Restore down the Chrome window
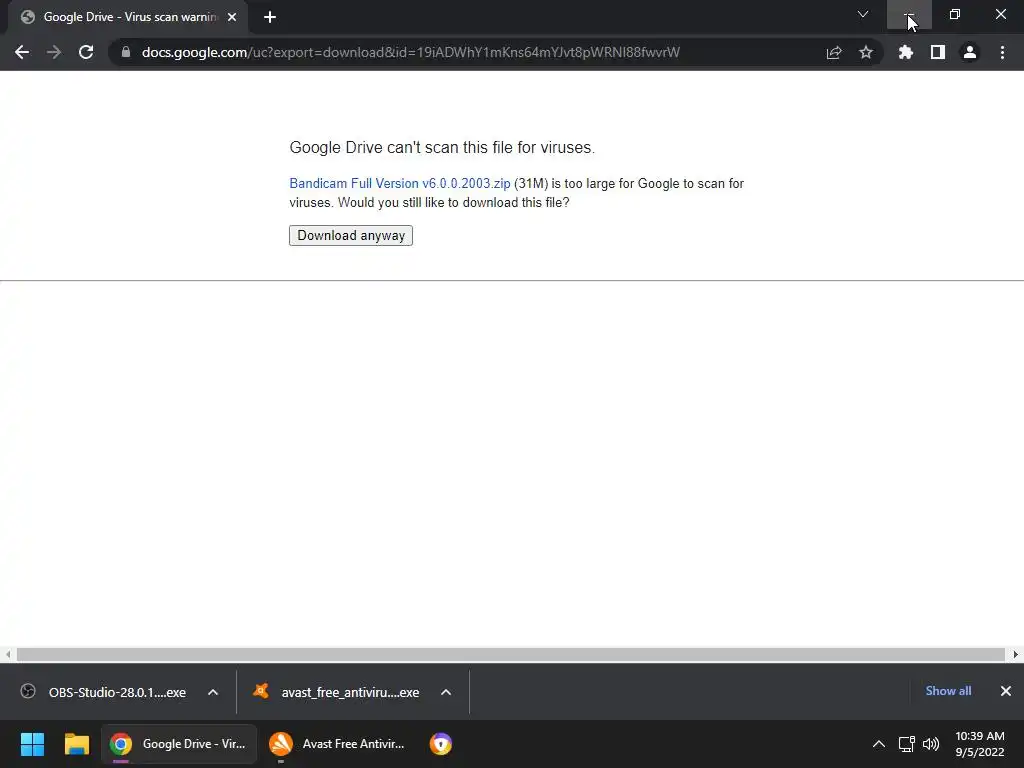 [955, 14]
